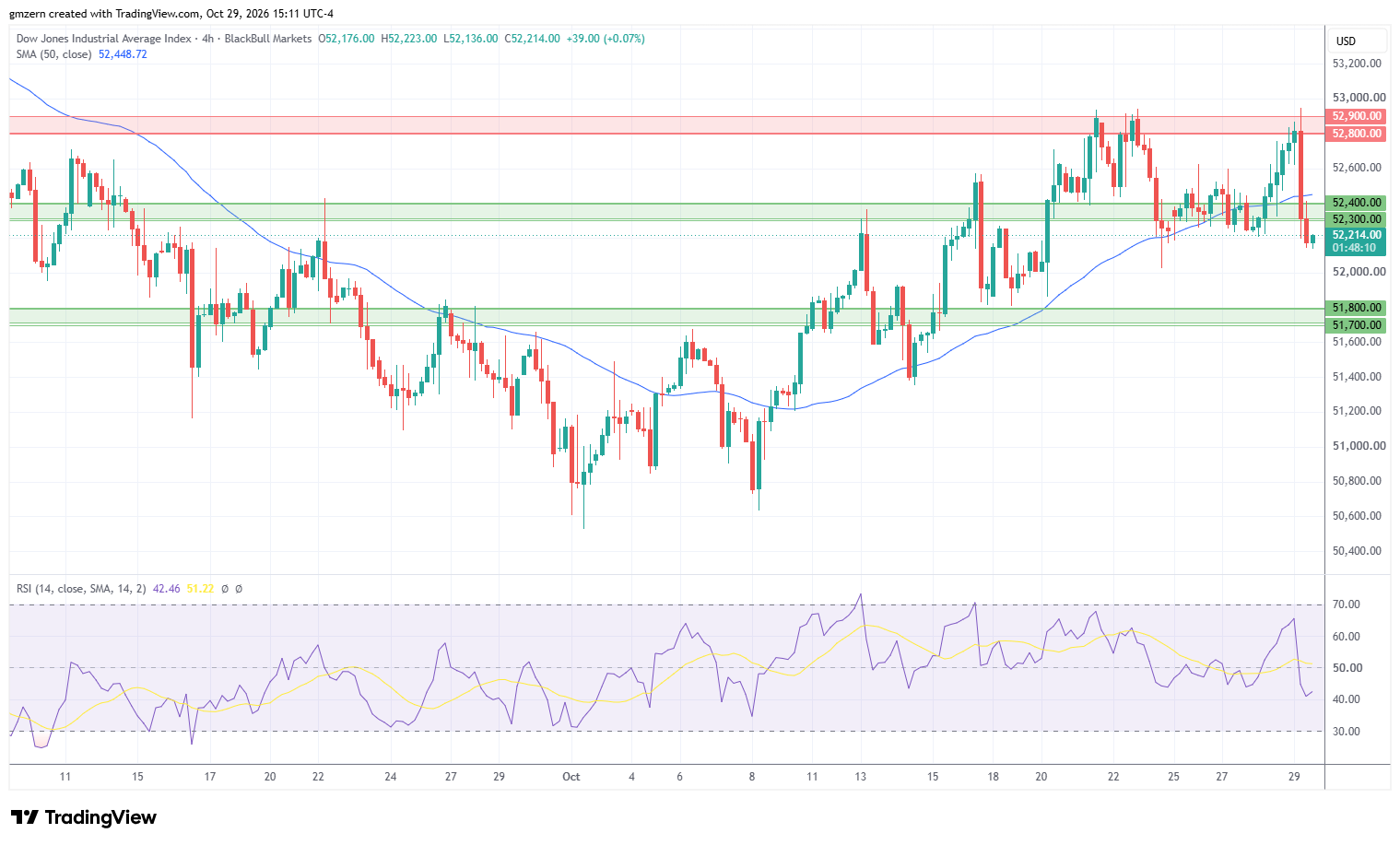Click the green 52,400.00 price label
The height and width of the screenshot is (845, 1400).
[1357, 203]
